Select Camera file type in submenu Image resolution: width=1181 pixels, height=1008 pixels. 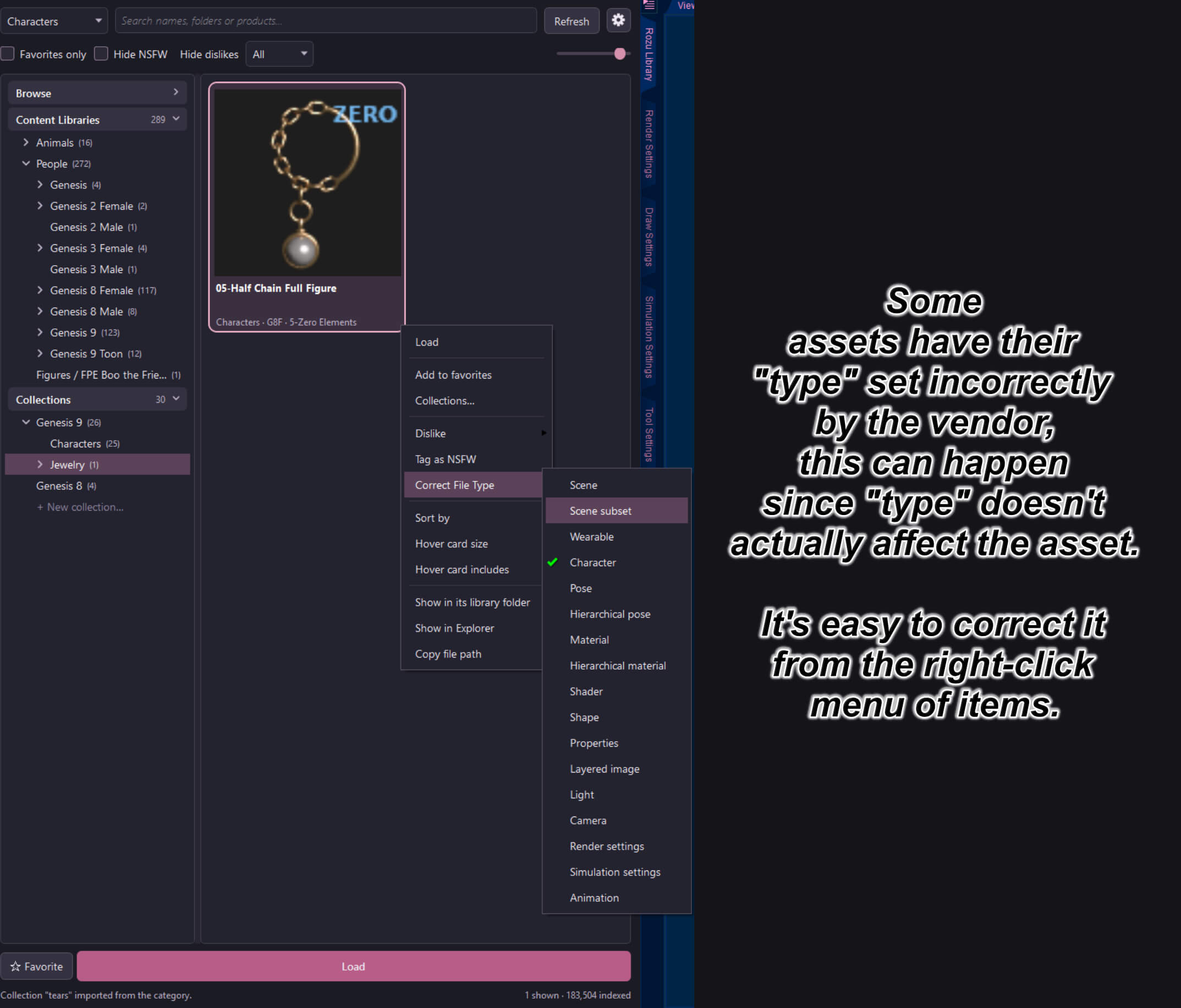616,820
